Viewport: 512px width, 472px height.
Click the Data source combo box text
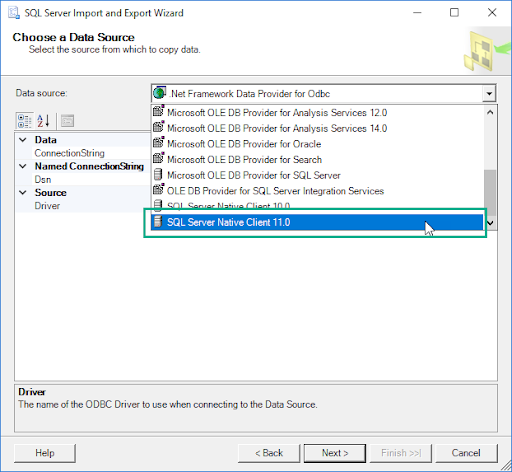coord(250,94)
